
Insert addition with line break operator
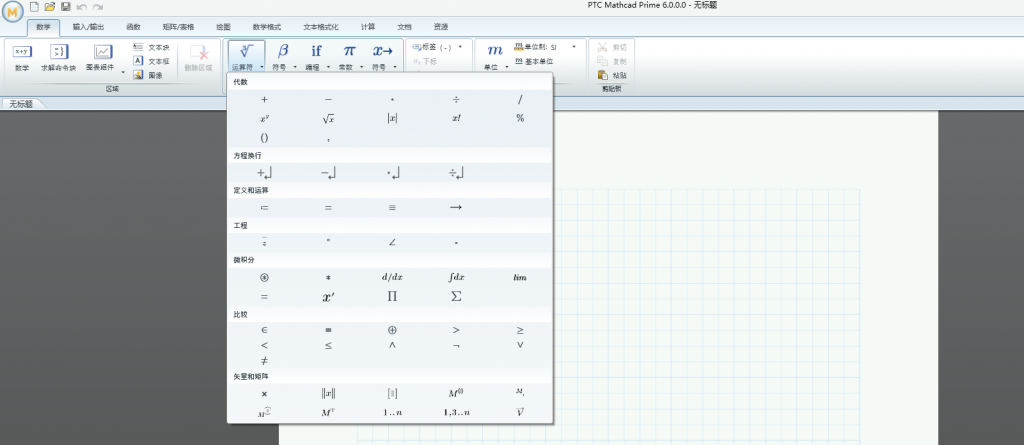click(264, 173)
